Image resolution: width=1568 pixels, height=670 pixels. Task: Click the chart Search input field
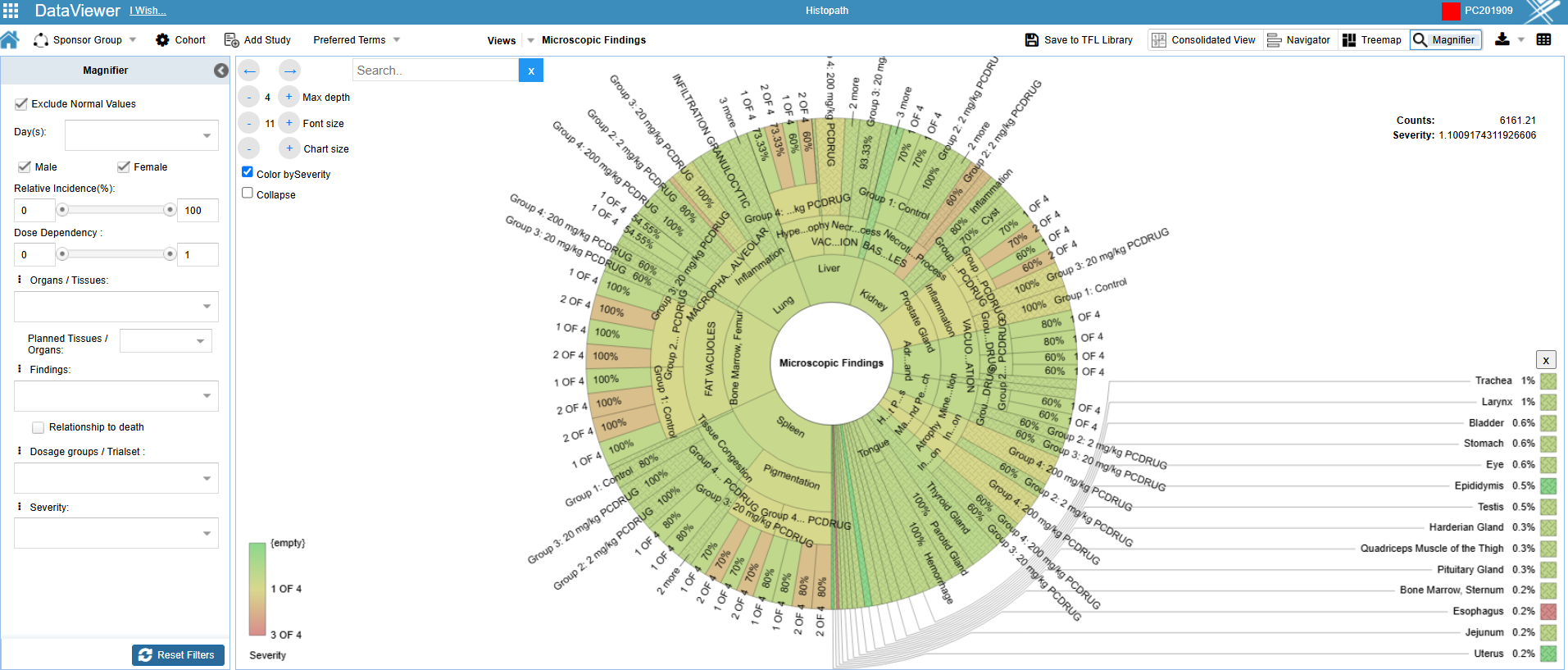(435, 71)
